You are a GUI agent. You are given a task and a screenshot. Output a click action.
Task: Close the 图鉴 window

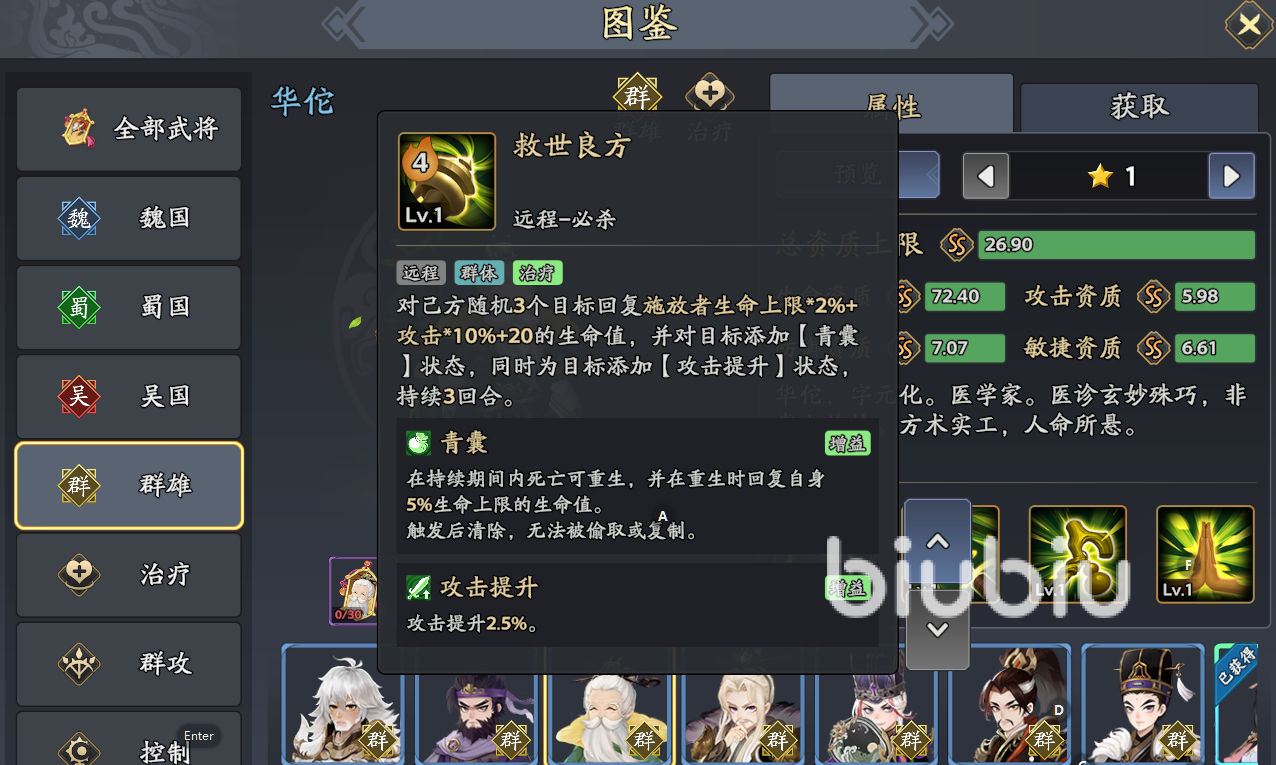coord(1249,25)
